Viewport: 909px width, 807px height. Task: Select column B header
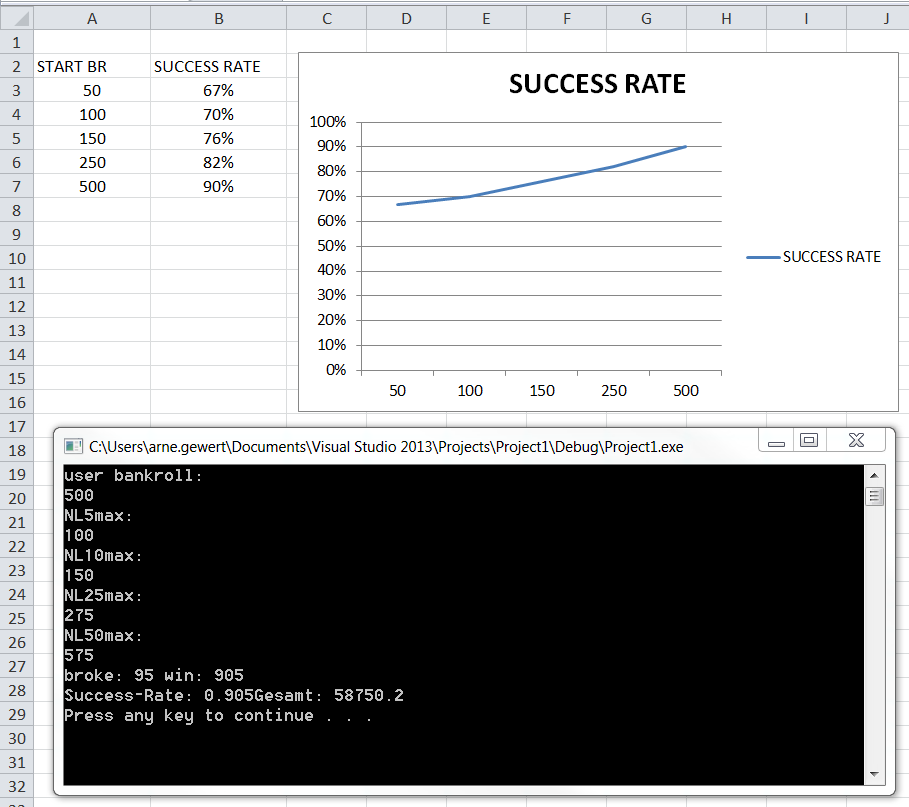tap(219, 19)
